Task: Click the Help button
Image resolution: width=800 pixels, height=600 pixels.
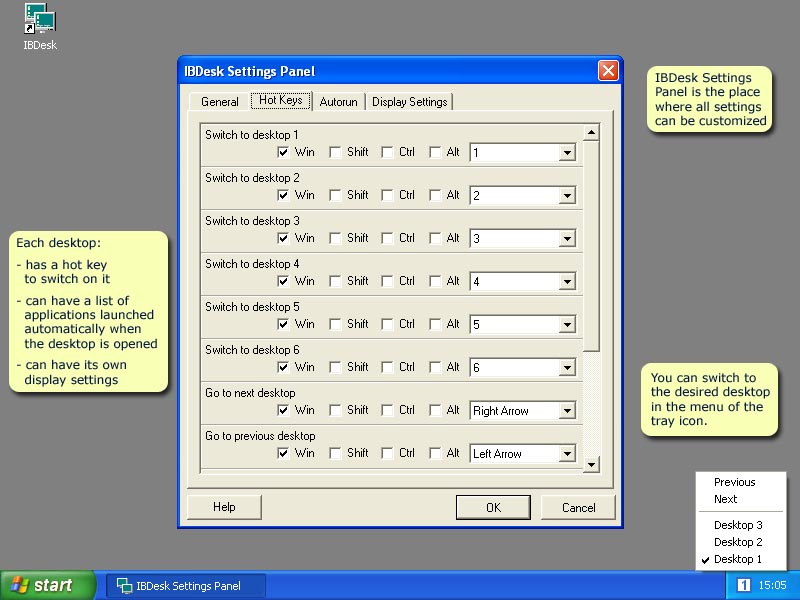Action: 224,507
